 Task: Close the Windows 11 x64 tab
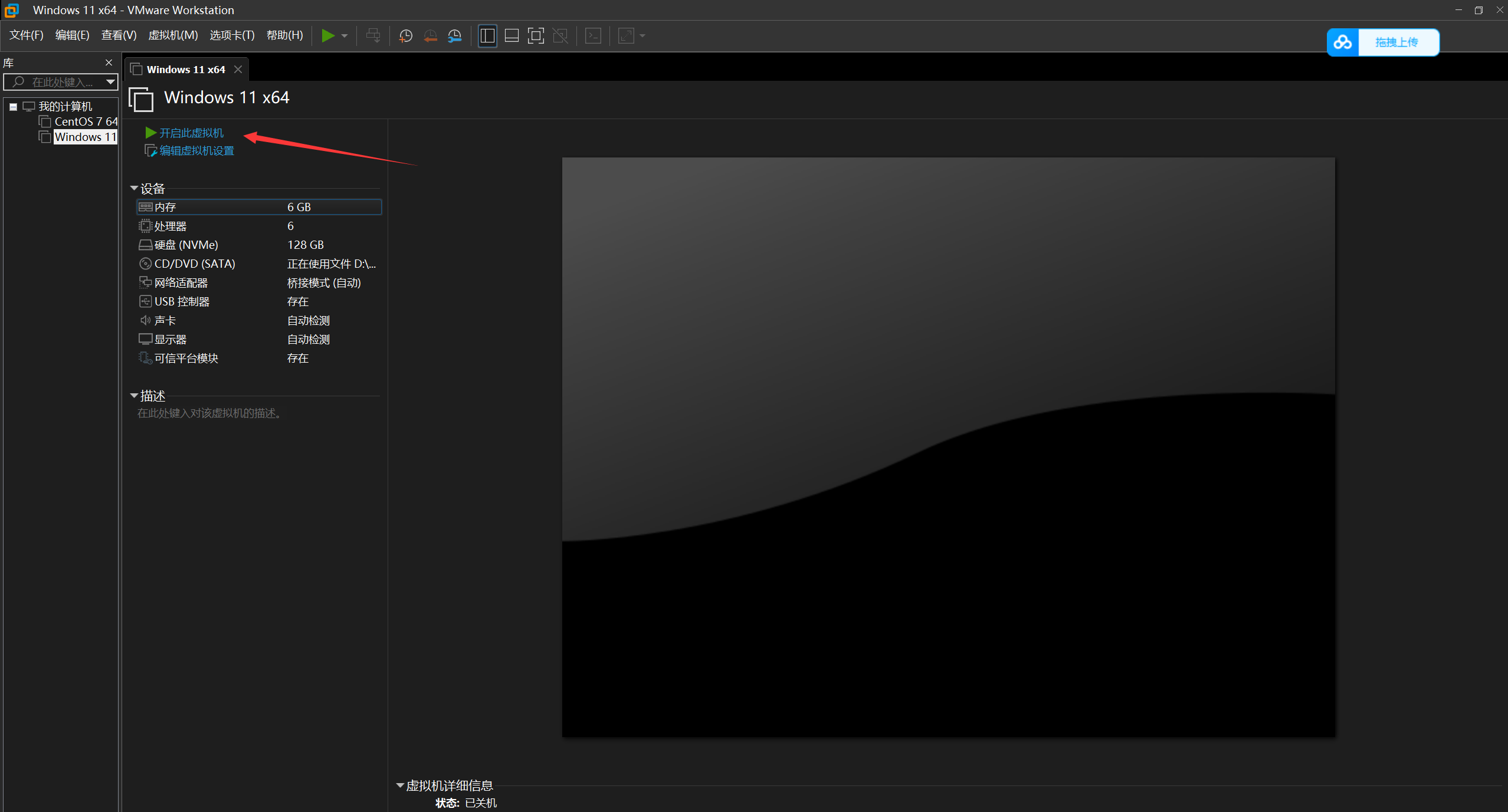[238, 70]
